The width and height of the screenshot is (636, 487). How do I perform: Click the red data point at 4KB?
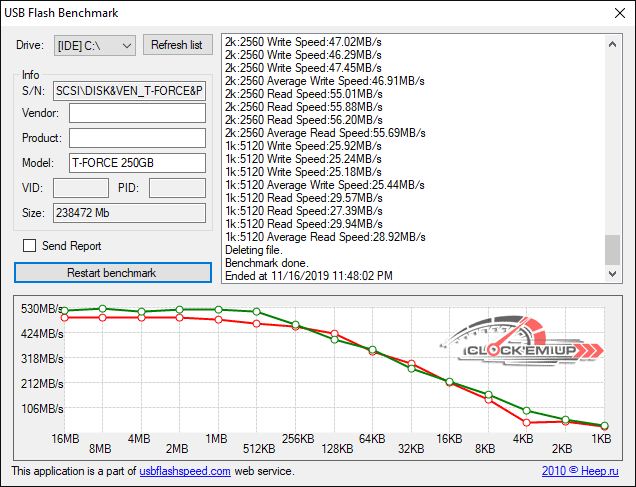[x=528, y=423]
